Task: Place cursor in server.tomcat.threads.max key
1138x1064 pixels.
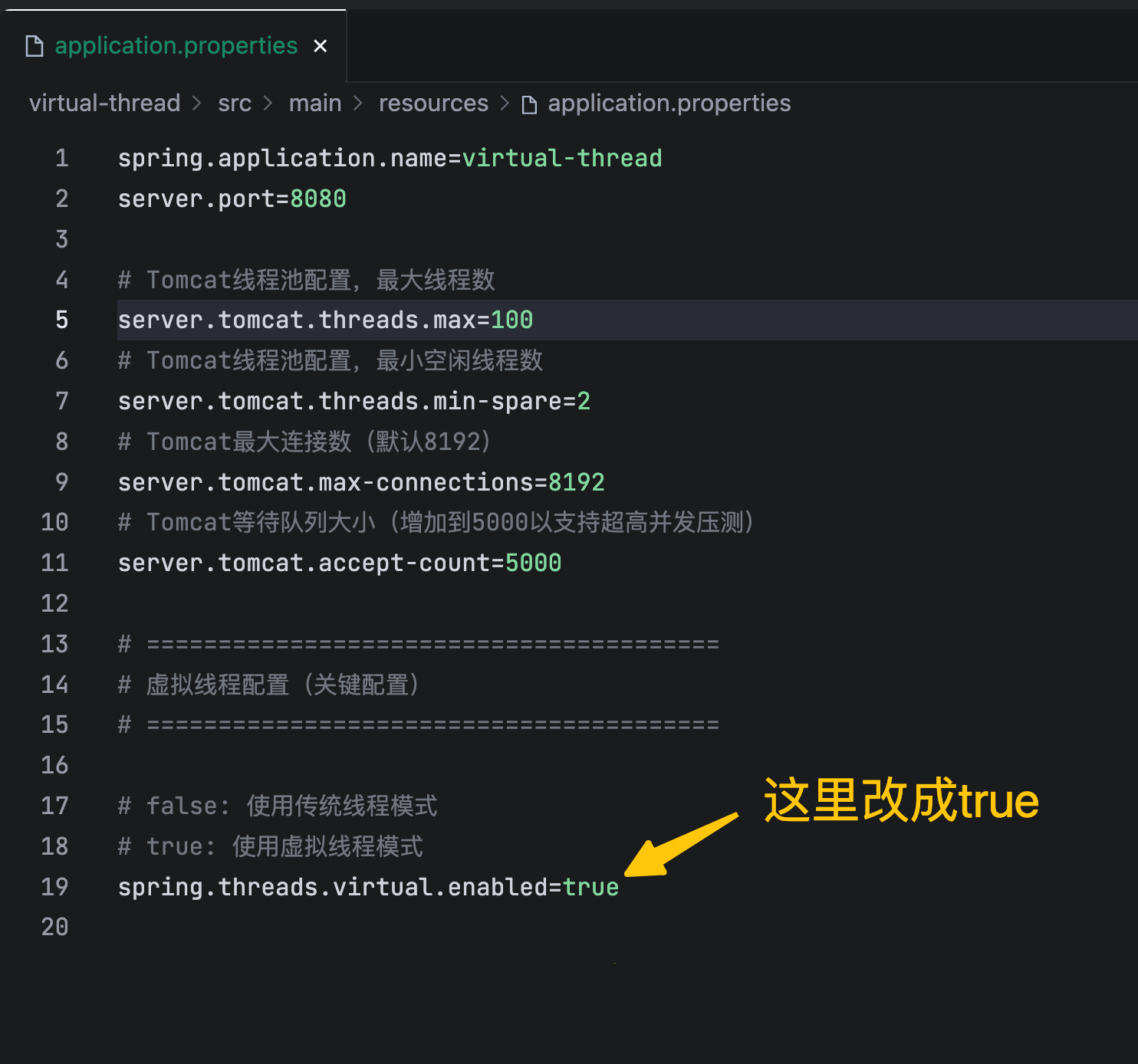Action: (x=297, y=320)
